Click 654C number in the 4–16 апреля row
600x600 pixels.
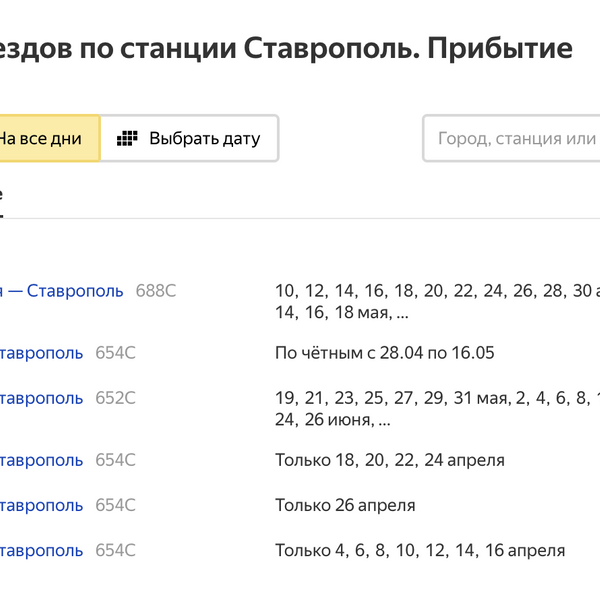[115, 550]
